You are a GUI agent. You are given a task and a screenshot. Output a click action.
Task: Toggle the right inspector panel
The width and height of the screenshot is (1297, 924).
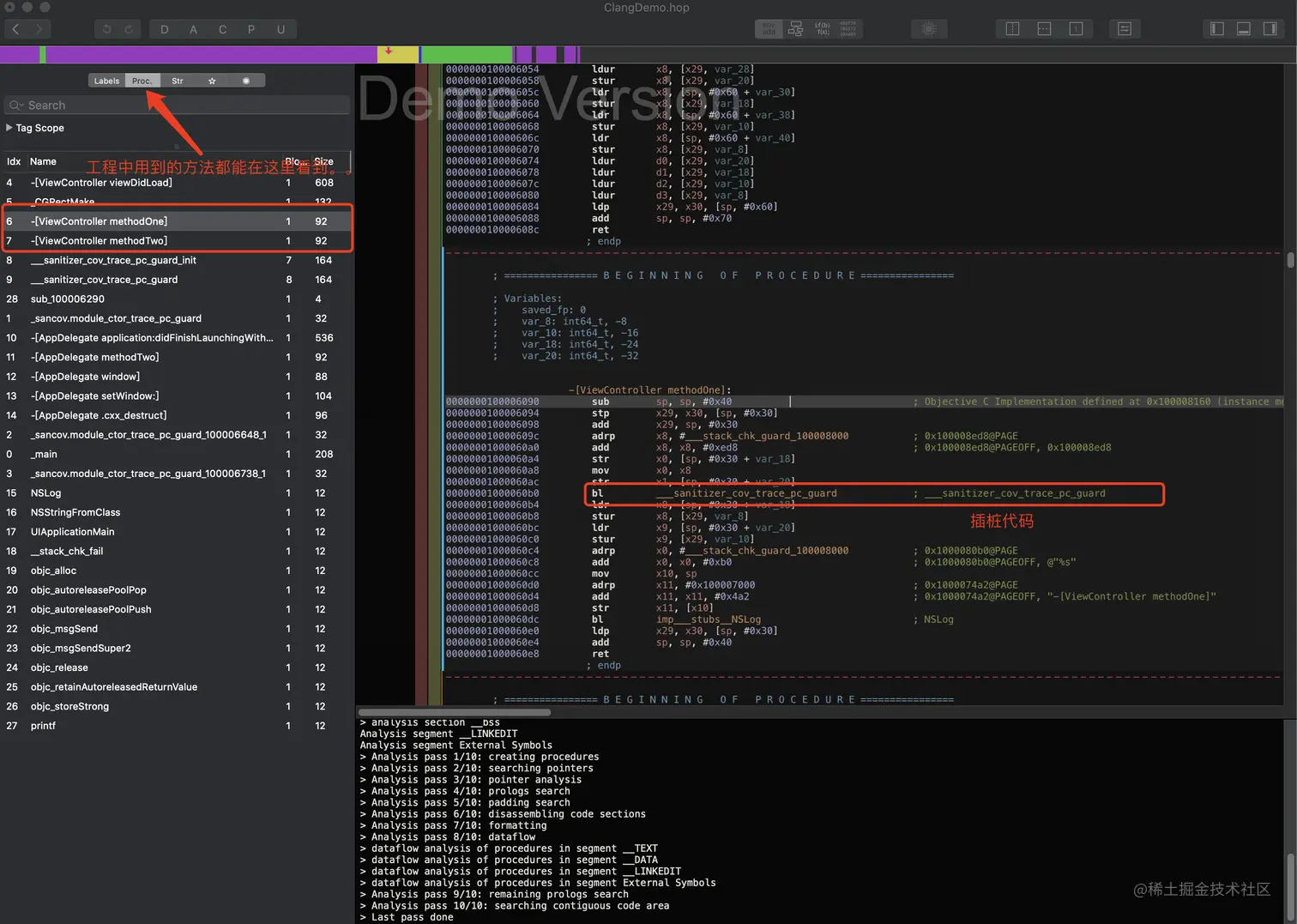[x=1270, y=29]
